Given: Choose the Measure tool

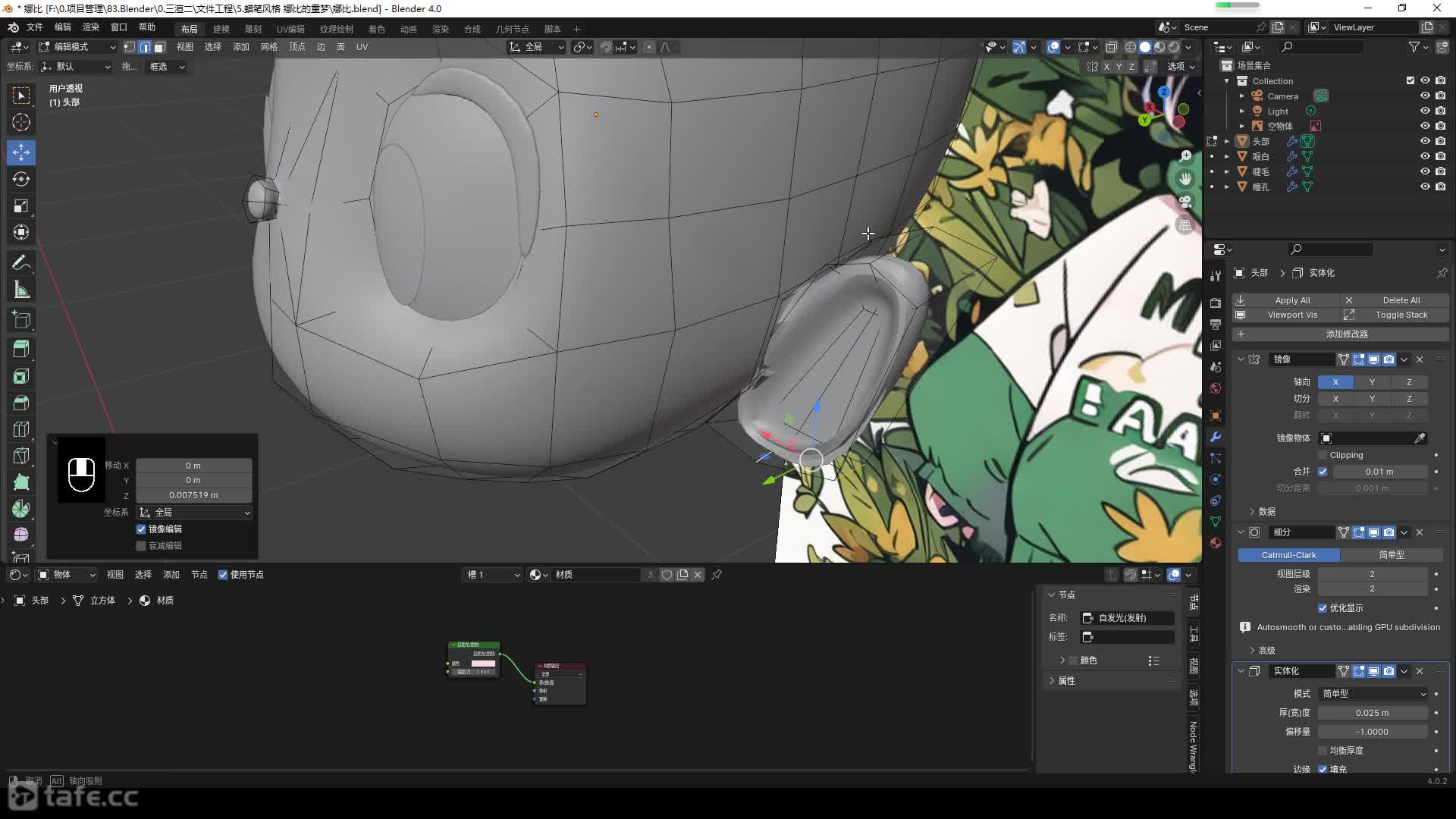Looking at the screenshot, I should tap(21, 290).
